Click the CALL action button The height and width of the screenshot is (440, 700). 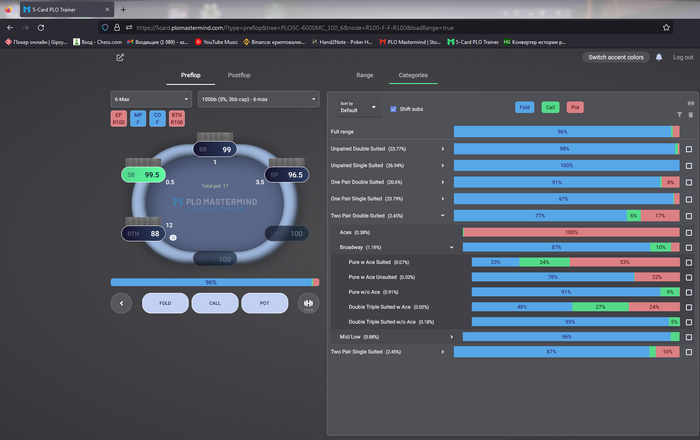pos(215,303)
